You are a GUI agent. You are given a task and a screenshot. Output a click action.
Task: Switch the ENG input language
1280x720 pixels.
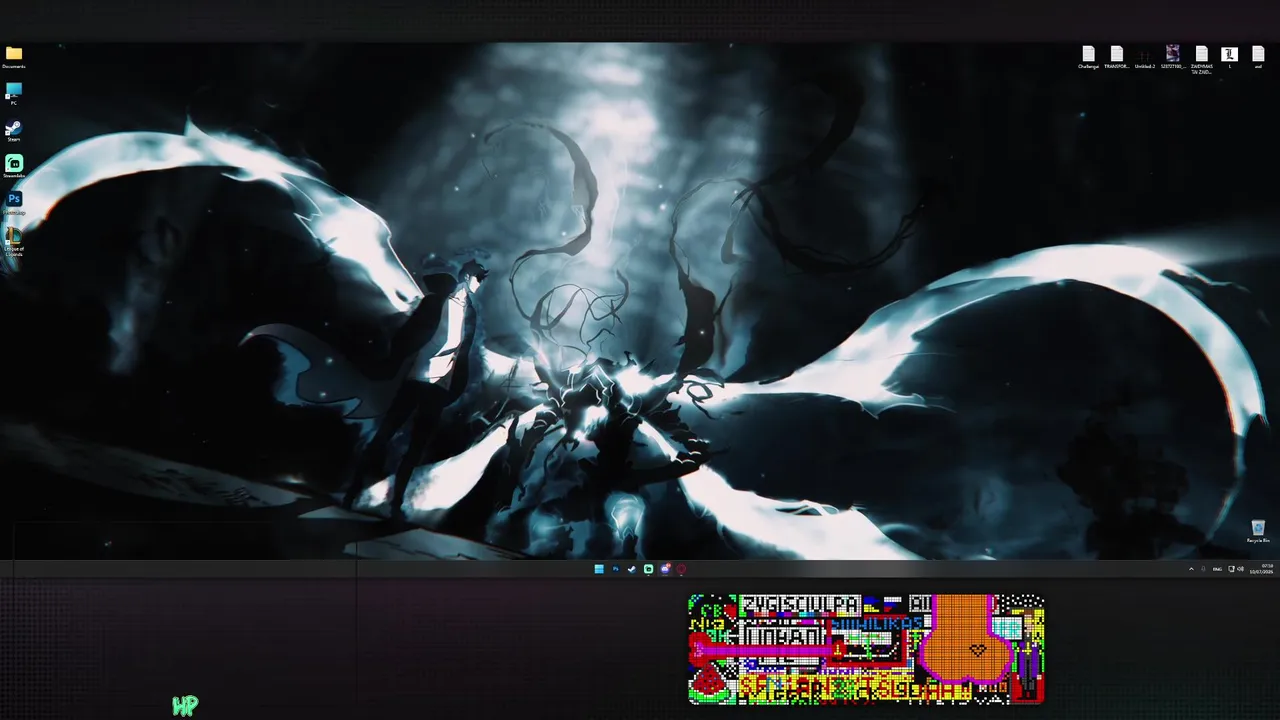tap(1217, 569)
